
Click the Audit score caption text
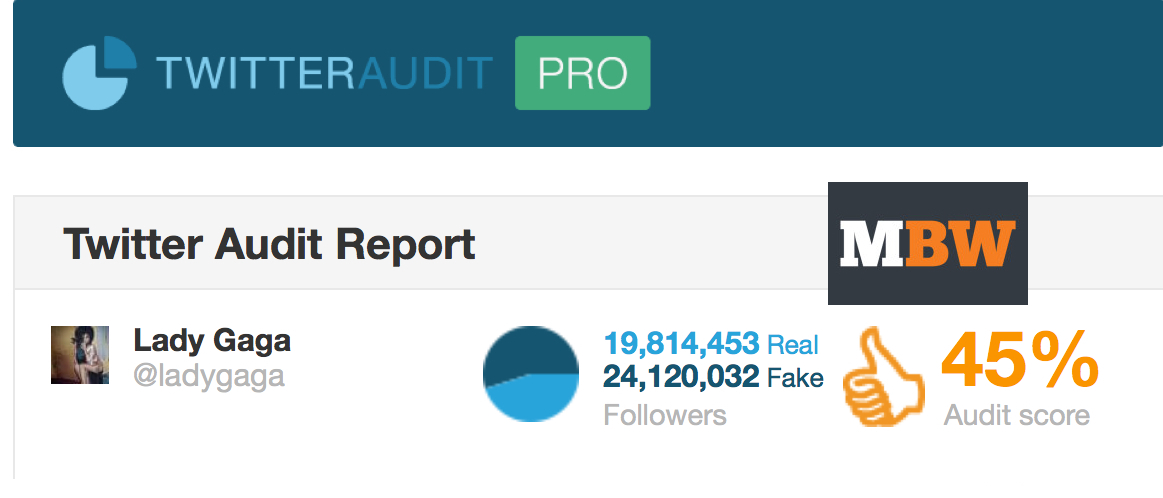coord(1017,415)
